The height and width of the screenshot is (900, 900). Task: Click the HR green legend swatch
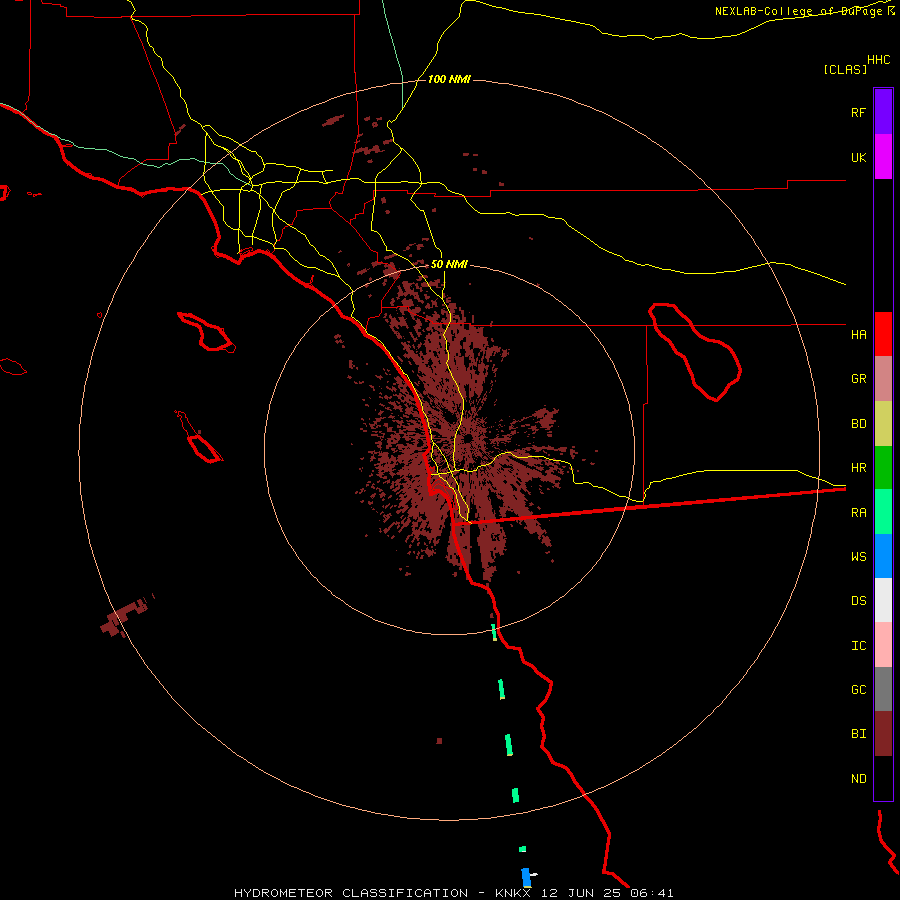pyautogui.click(x=883, y=468)
